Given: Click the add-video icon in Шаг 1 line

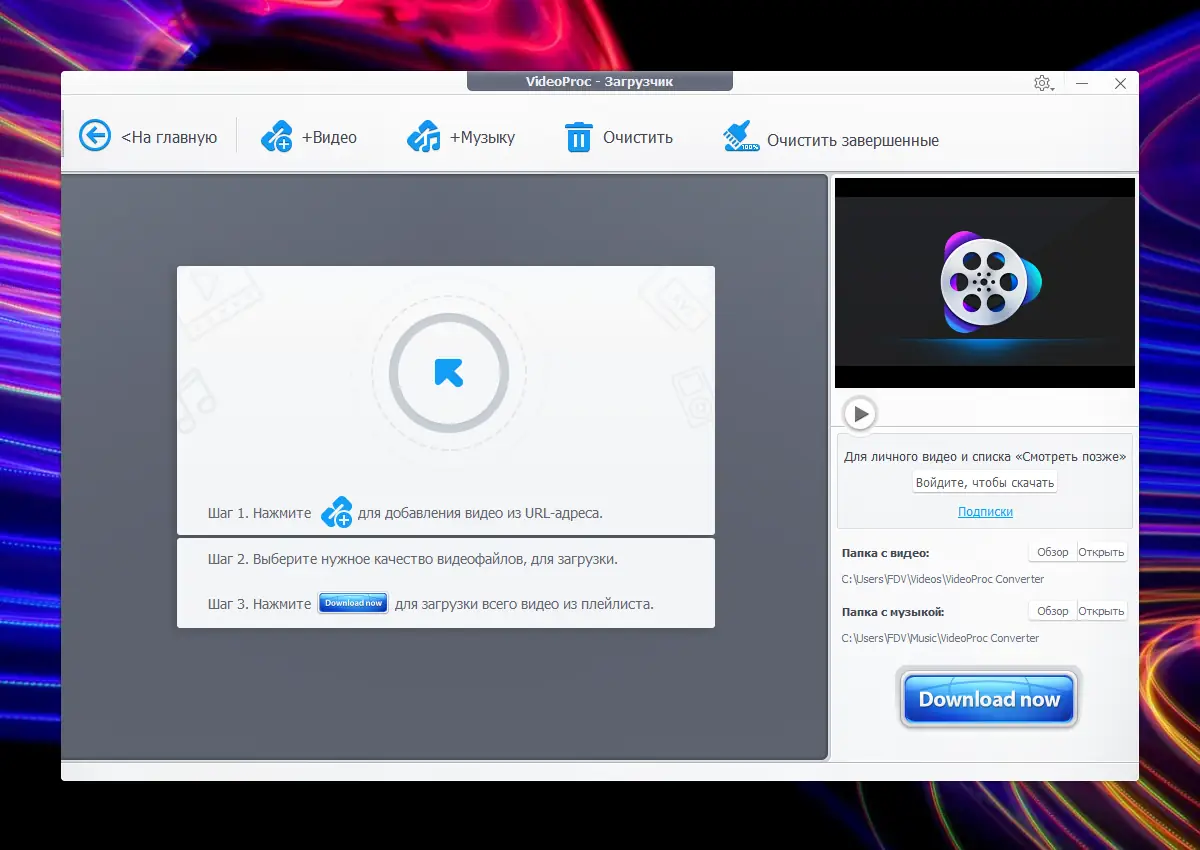Looking at the screenshot, I should [336, 513].
